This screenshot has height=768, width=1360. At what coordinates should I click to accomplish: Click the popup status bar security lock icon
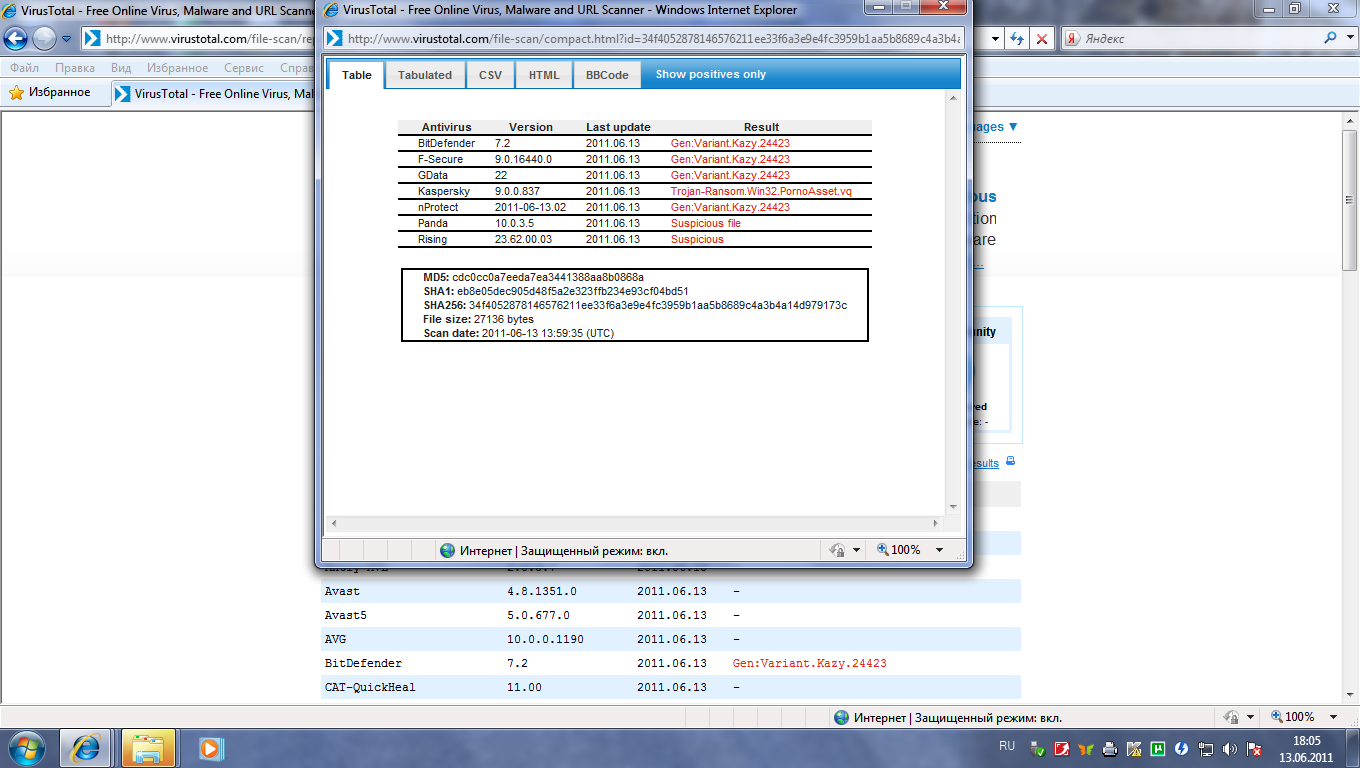click(838, 550)
